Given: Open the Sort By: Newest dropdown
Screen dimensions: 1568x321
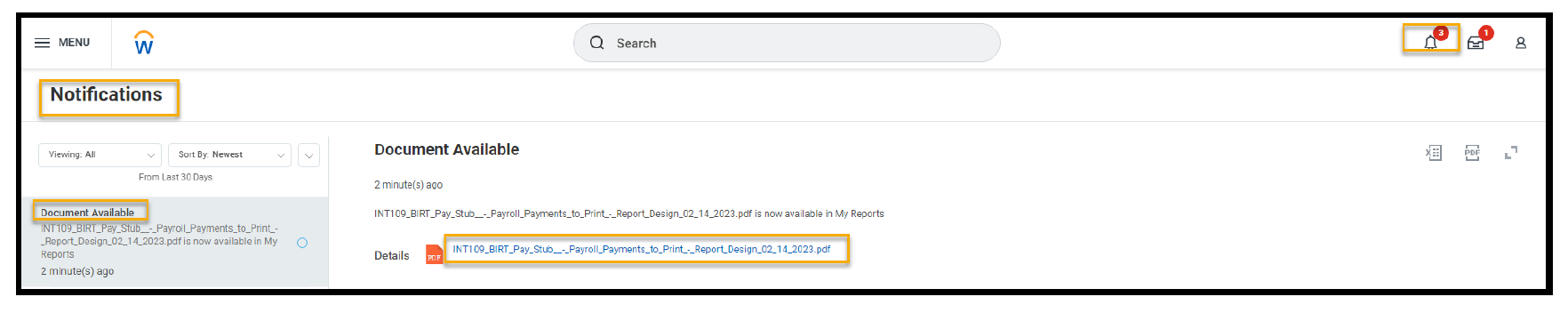Looking at the screenshot, I should pos(229,155).
